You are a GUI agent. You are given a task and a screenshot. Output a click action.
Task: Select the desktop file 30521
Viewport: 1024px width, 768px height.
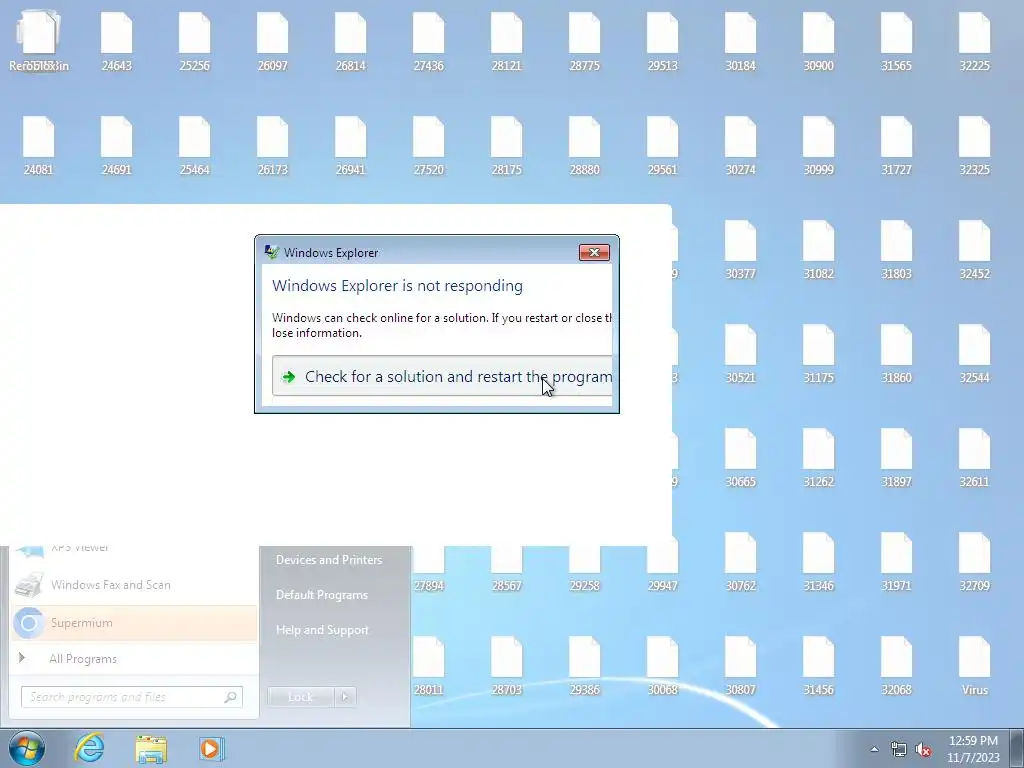(x=741, y=354)
